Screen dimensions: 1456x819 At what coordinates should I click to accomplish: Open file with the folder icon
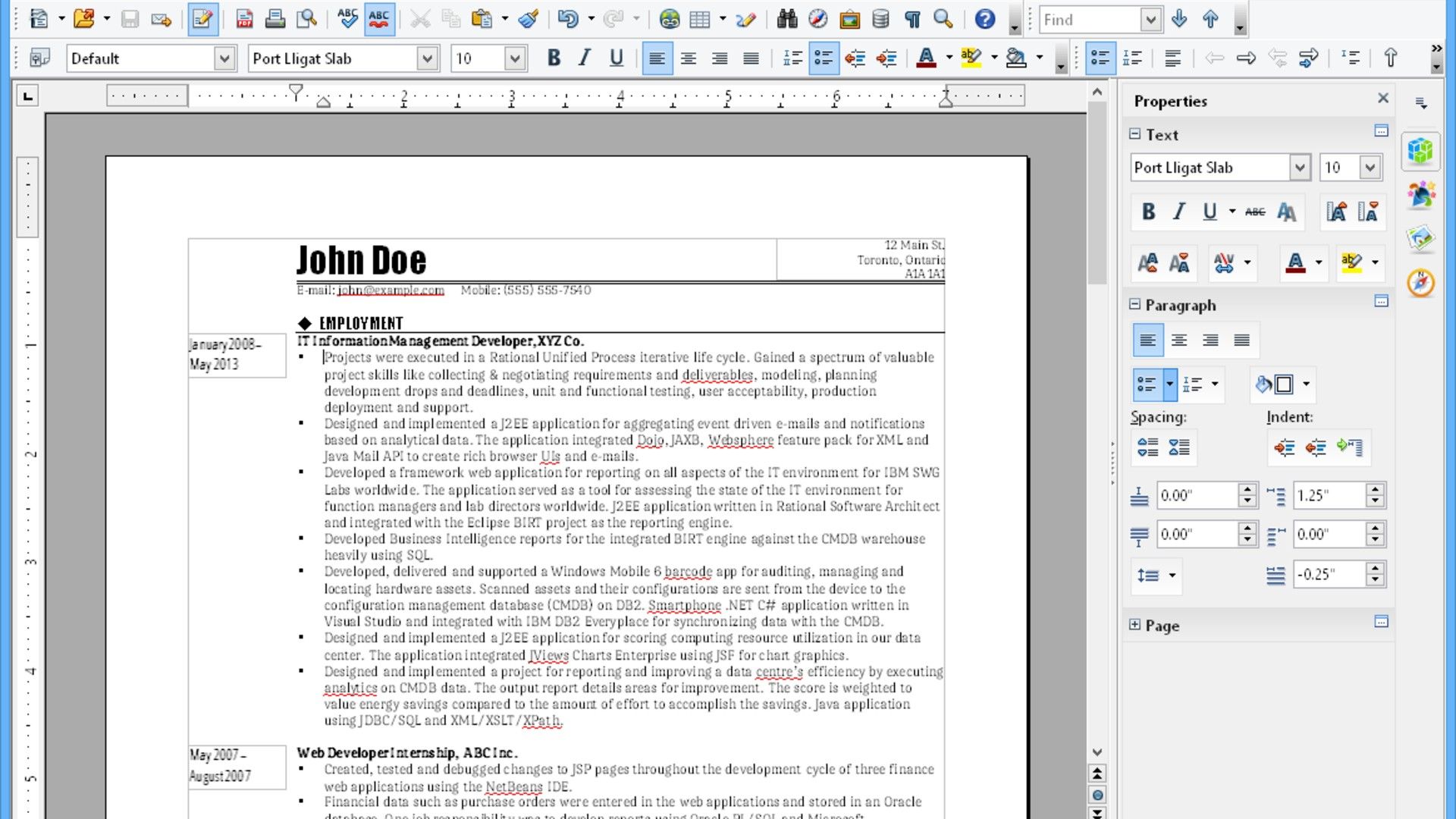(83, 19)
